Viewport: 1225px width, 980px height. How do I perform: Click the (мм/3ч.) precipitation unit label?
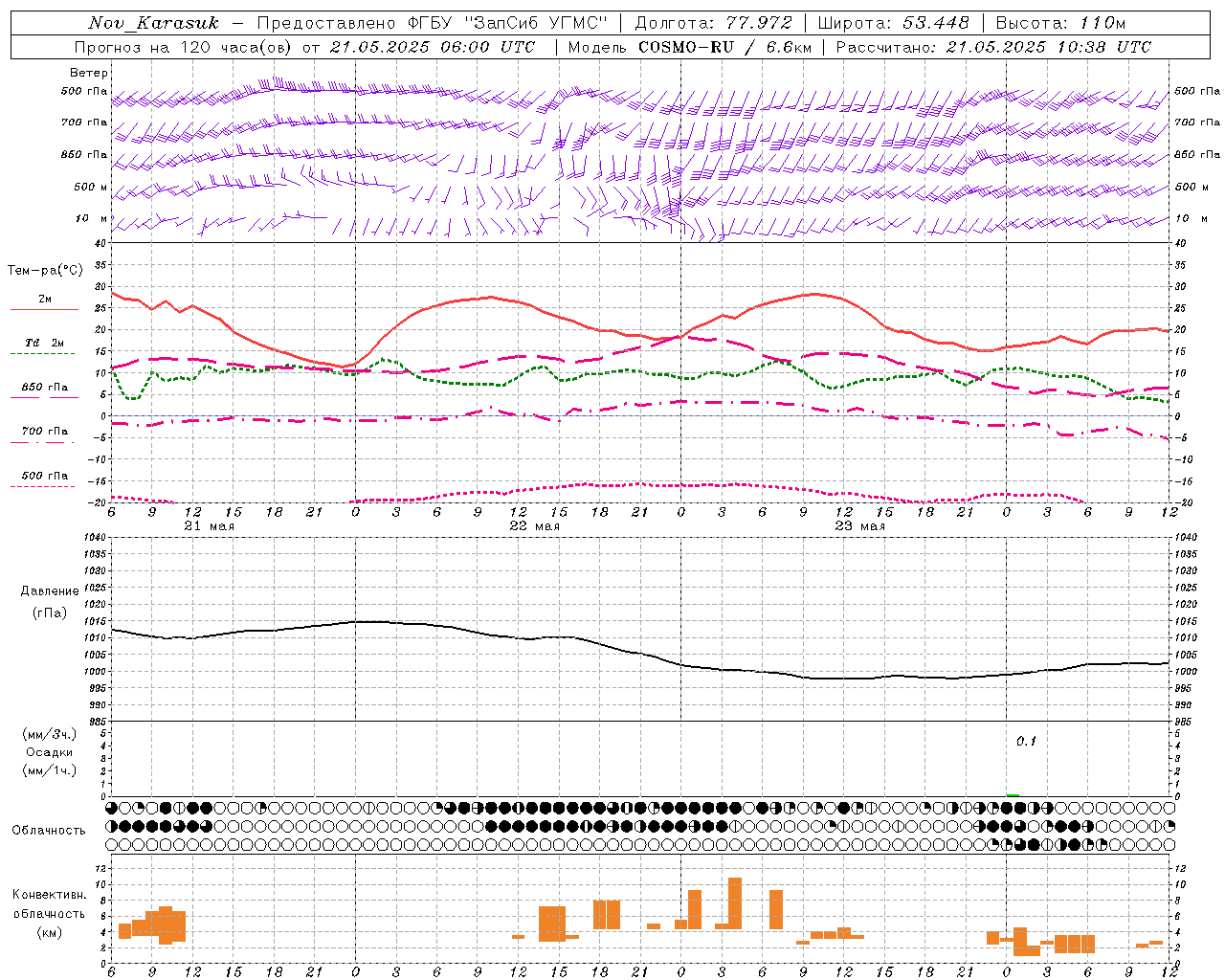50,734
